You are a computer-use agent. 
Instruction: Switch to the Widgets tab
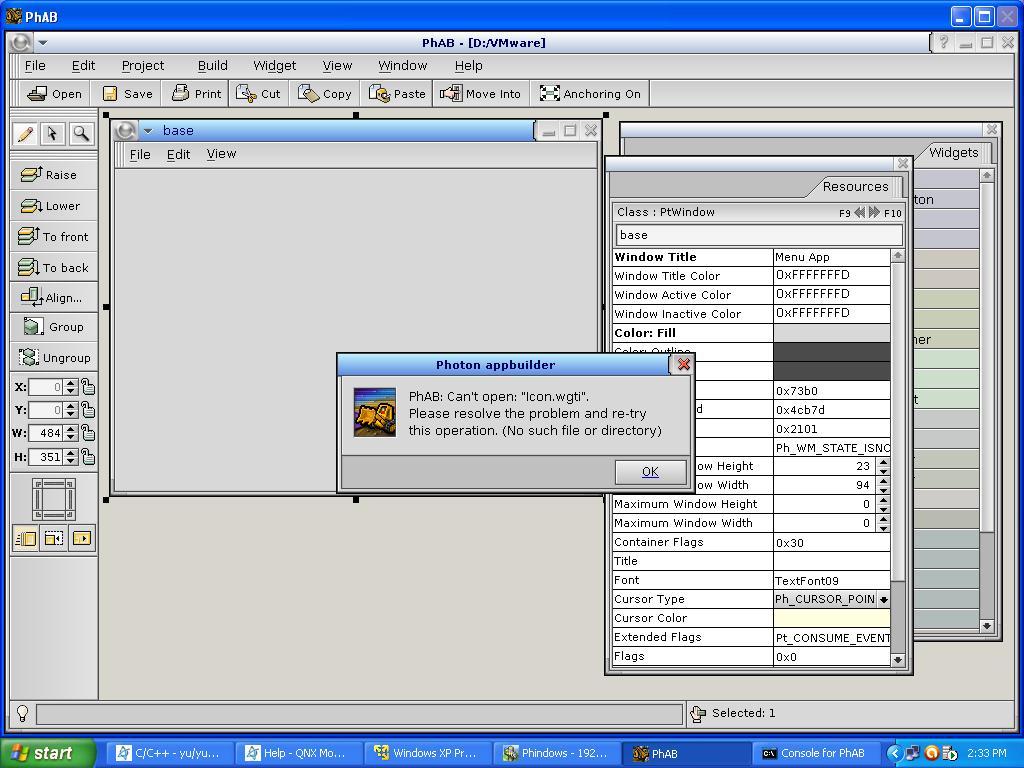coord(953,153)
